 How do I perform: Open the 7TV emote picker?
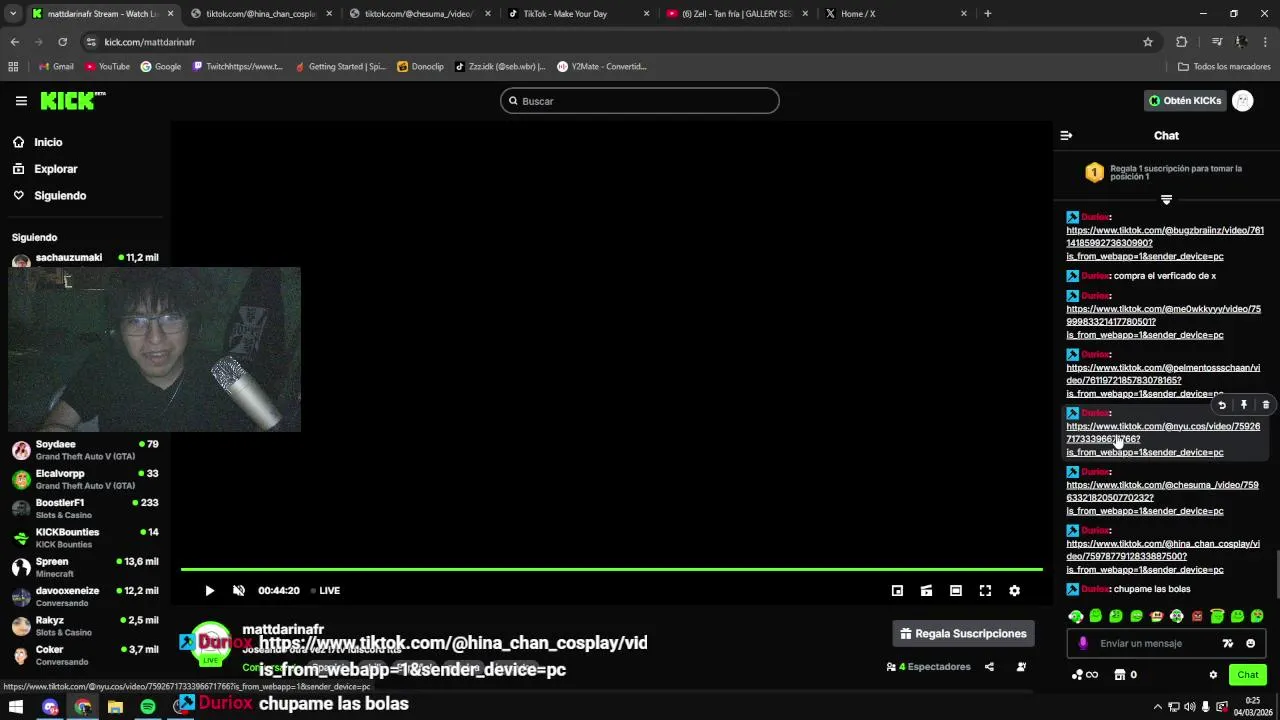tap(1228, 644)
